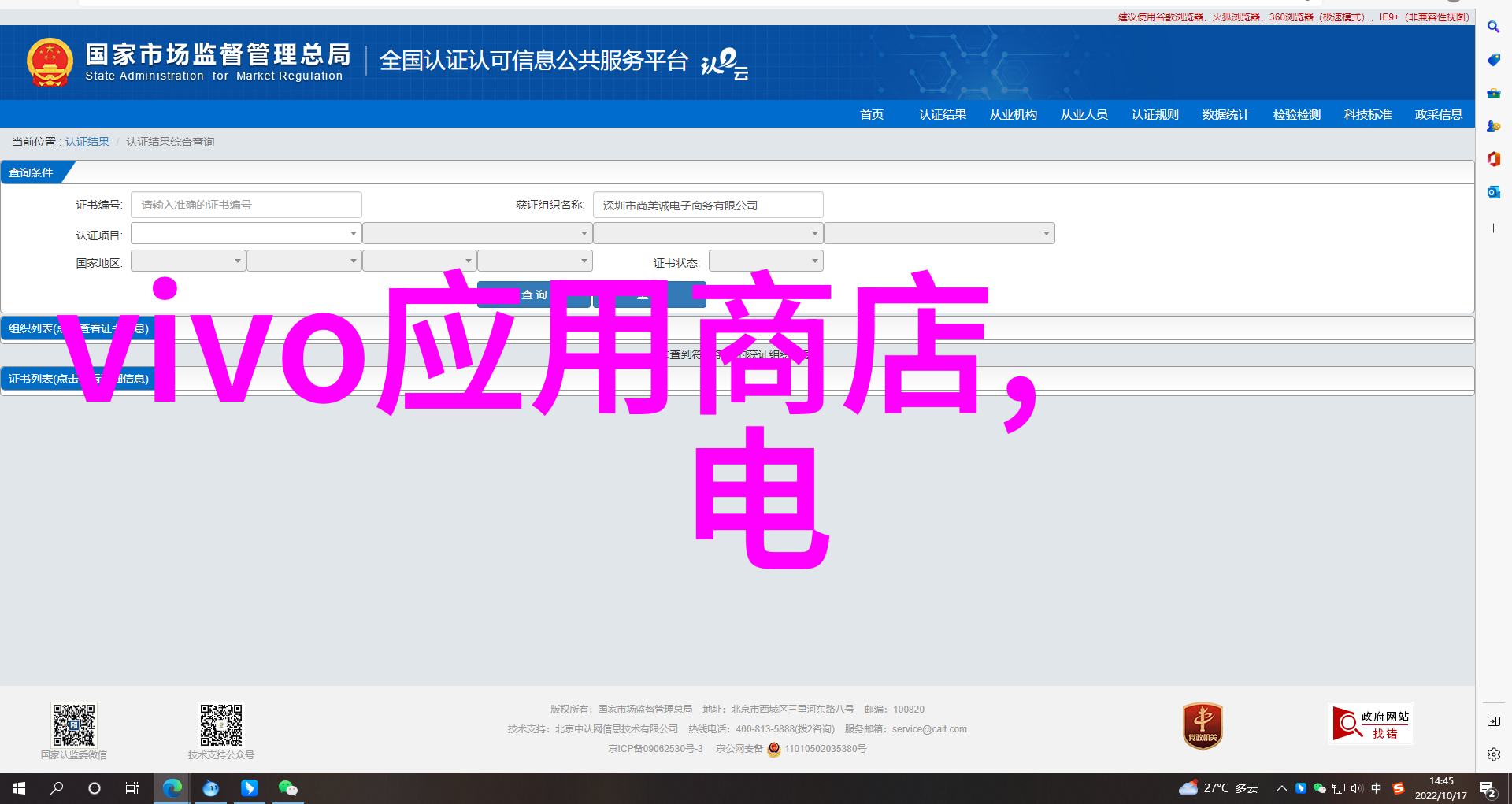Image resolution: width=1512 pixels, height=804 pixels.
Task: Open the Windows Start menu
Action: point(19,788)
